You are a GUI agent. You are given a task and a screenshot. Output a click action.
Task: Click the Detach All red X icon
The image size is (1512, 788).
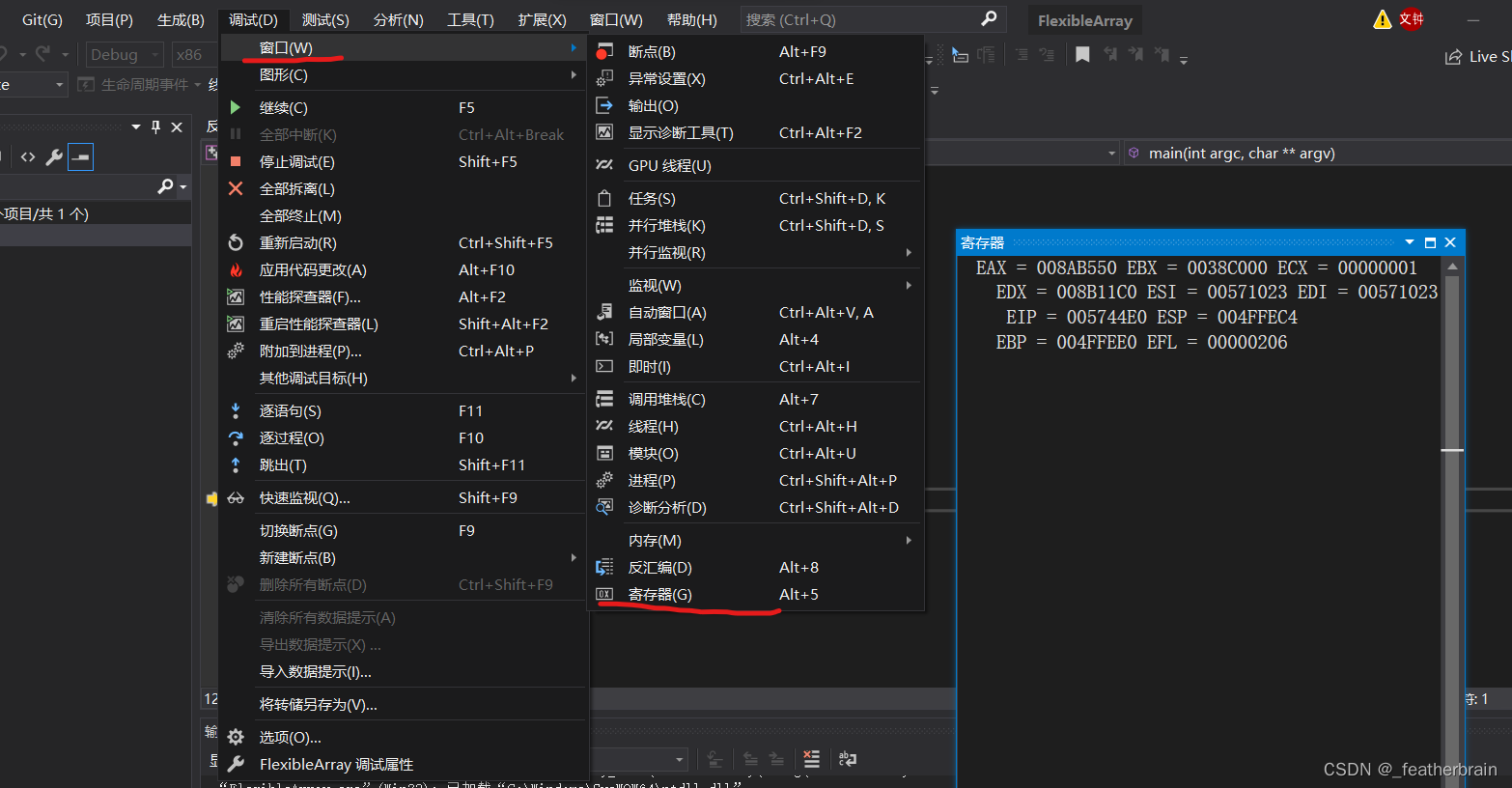point(236,188)
